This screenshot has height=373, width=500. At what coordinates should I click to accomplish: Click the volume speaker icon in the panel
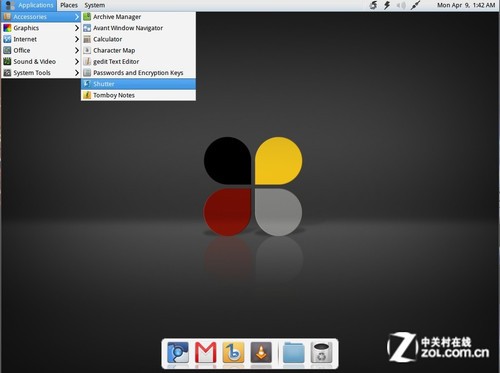(x=401, y=5)
